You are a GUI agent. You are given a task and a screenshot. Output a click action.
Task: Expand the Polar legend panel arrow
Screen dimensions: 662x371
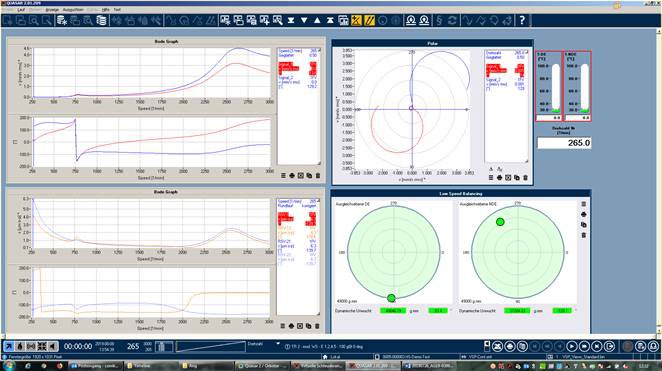point(526,52)
